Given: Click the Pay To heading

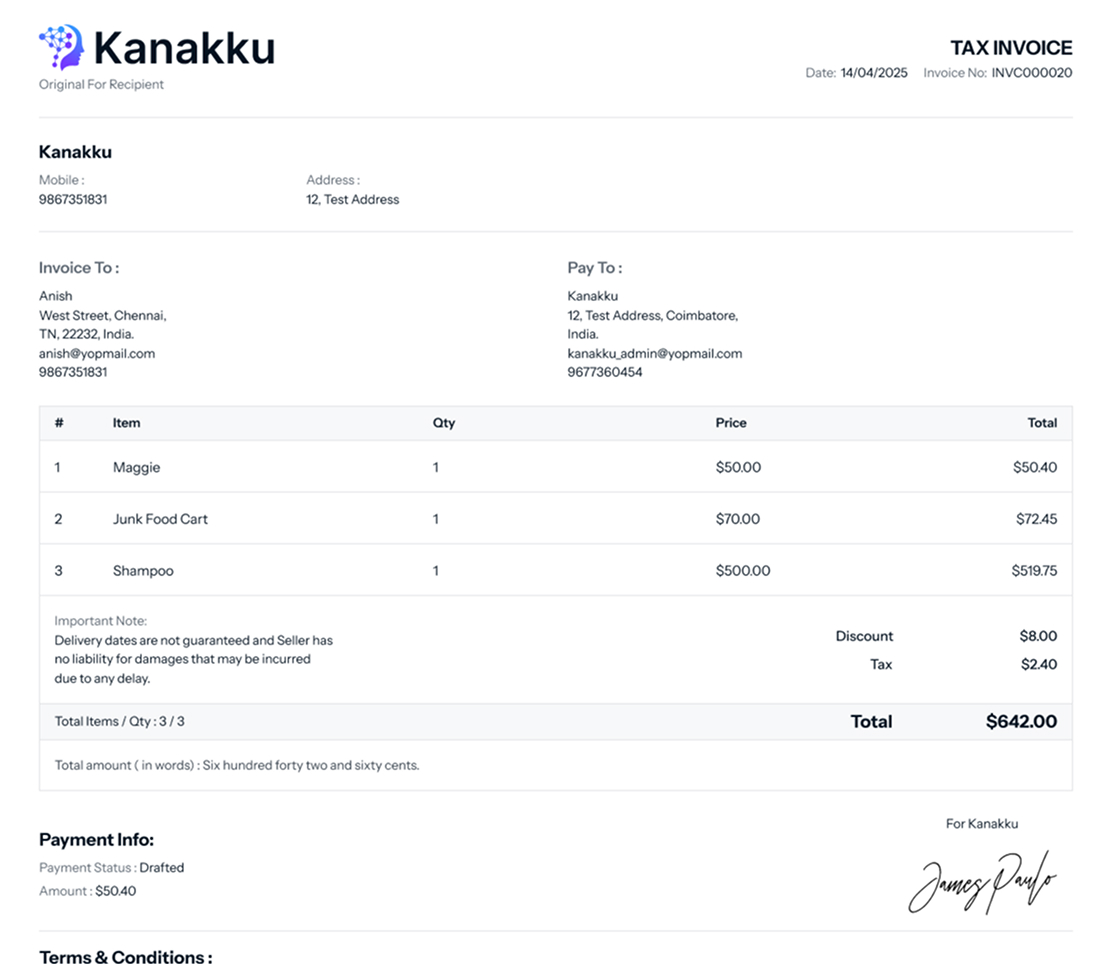Looking at the screenshot, I should [x=594, y=267].
